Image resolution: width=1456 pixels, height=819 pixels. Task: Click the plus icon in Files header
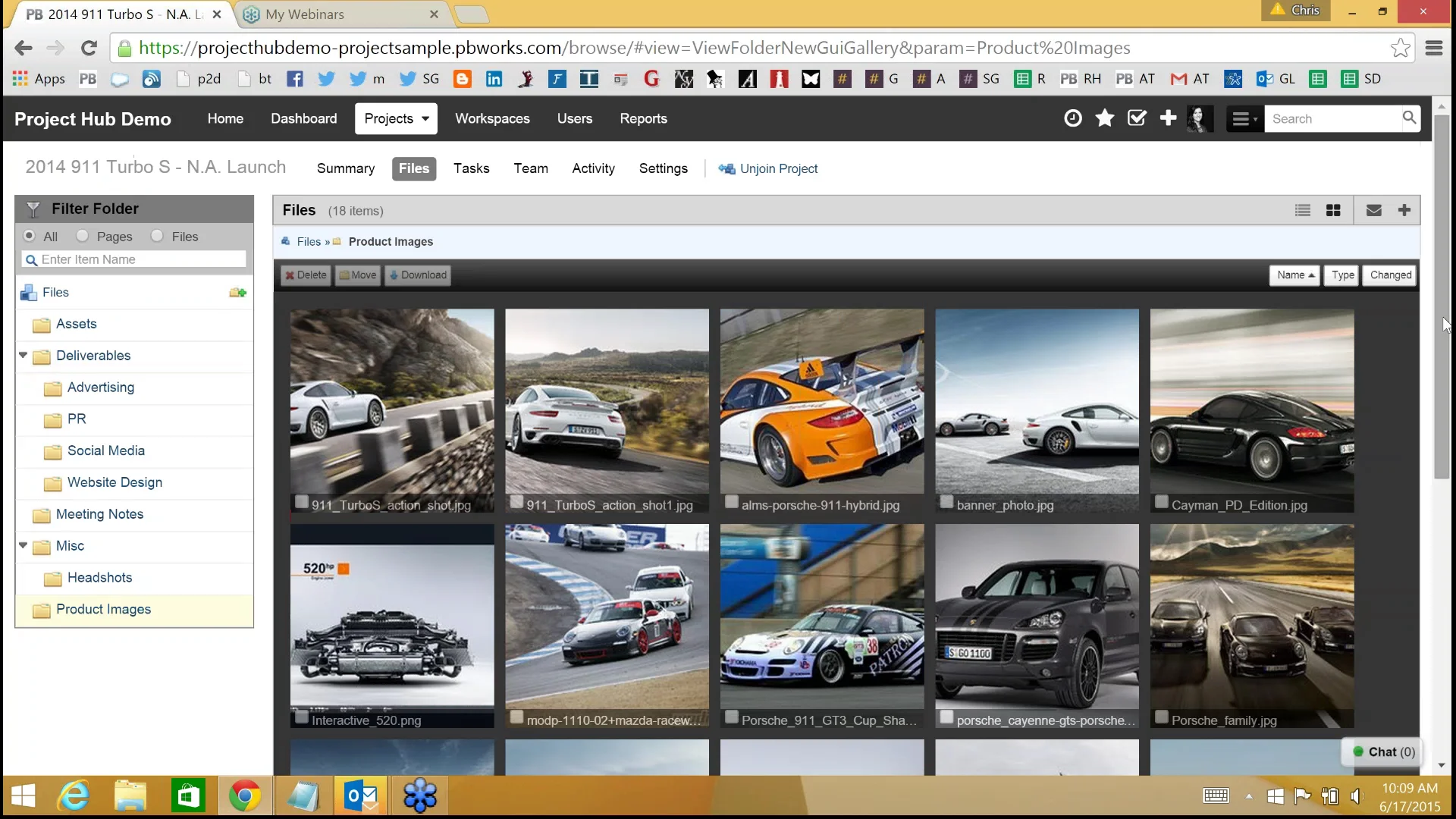1404,210
